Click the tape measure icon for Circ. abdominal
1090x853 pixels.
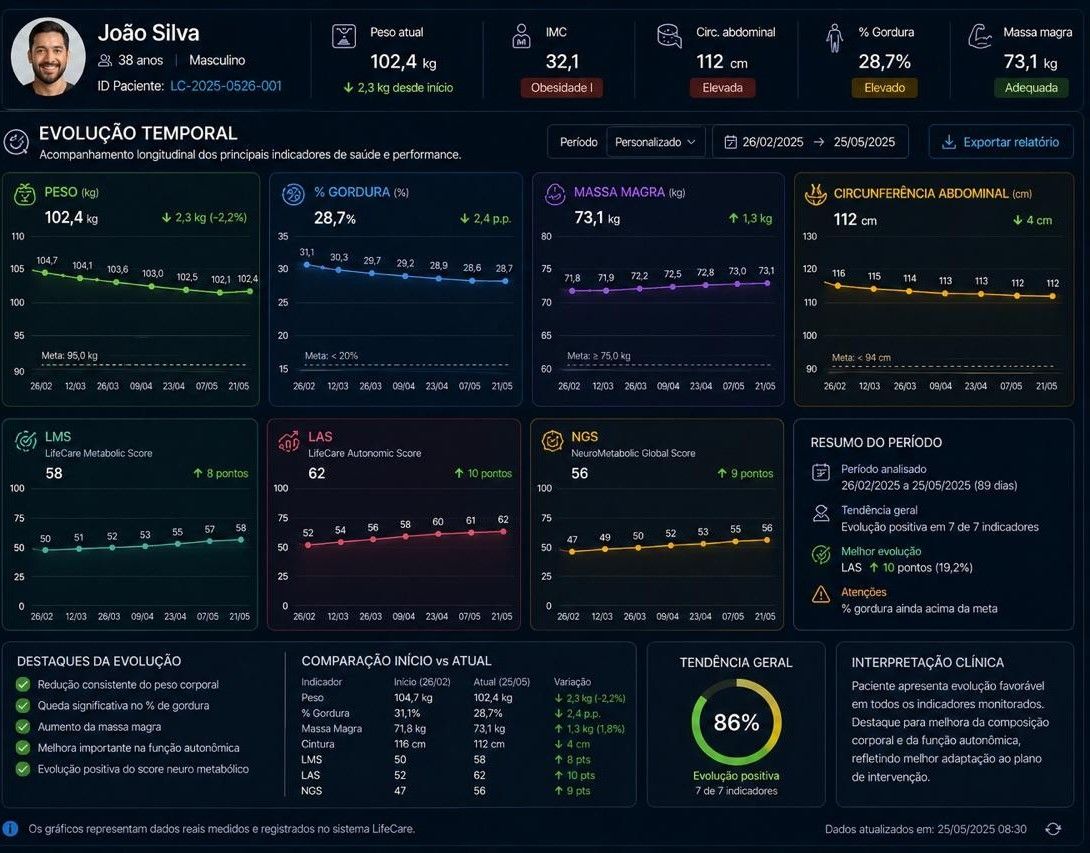coord(669,36)
